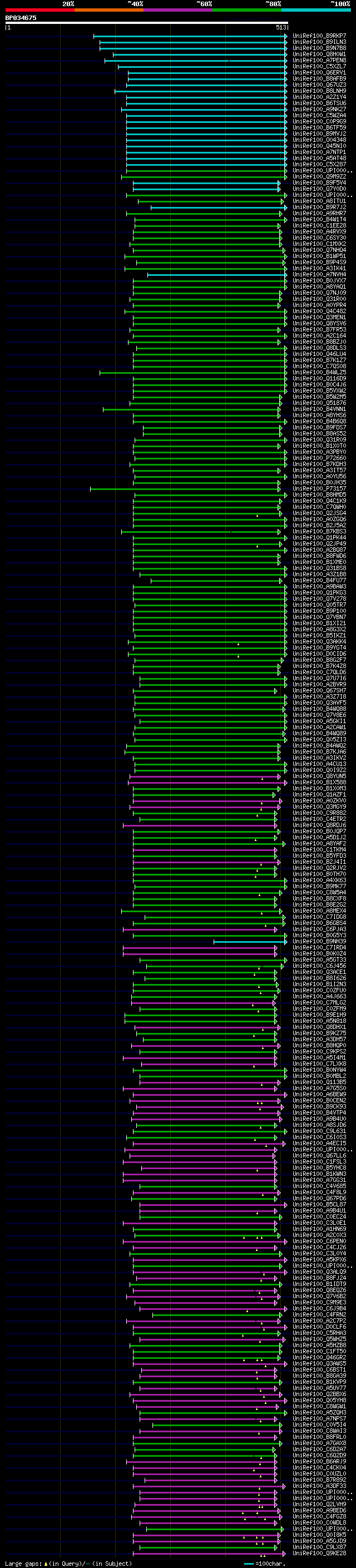
Task: Open hit UniRef100_B9ILN3
Action: click(319, 42)
